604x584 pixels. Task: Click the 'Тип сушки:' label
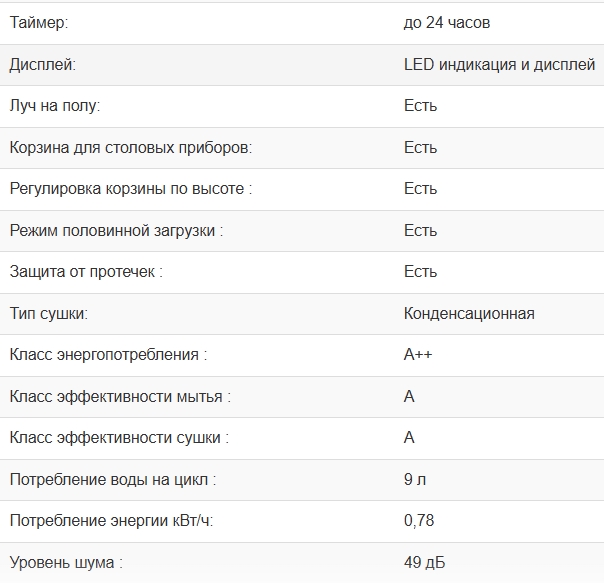(x=49, y=313)
